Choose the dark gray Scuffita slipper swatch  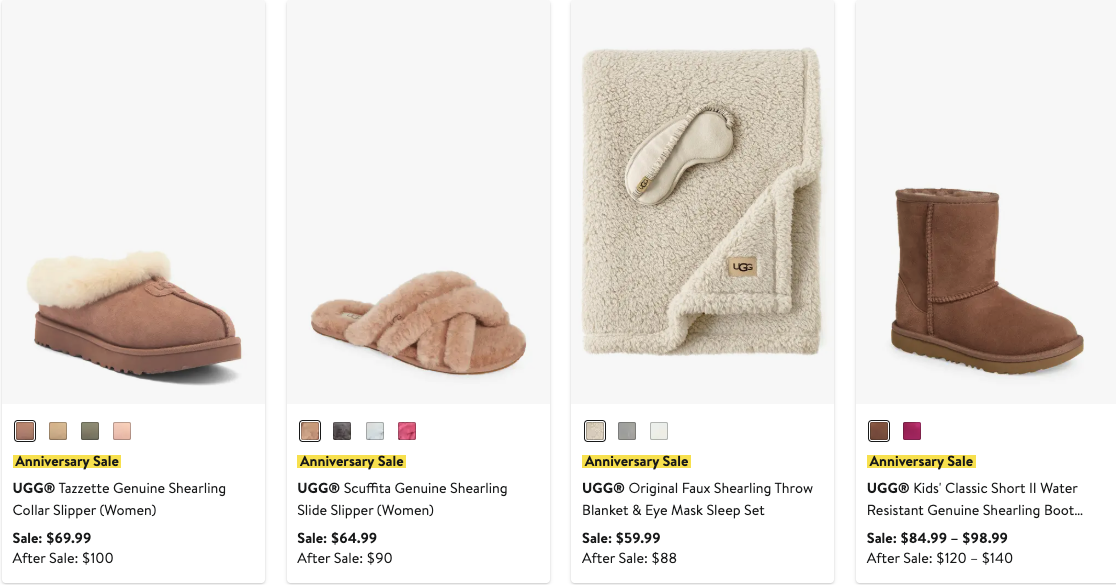click(x=342, y=431)
